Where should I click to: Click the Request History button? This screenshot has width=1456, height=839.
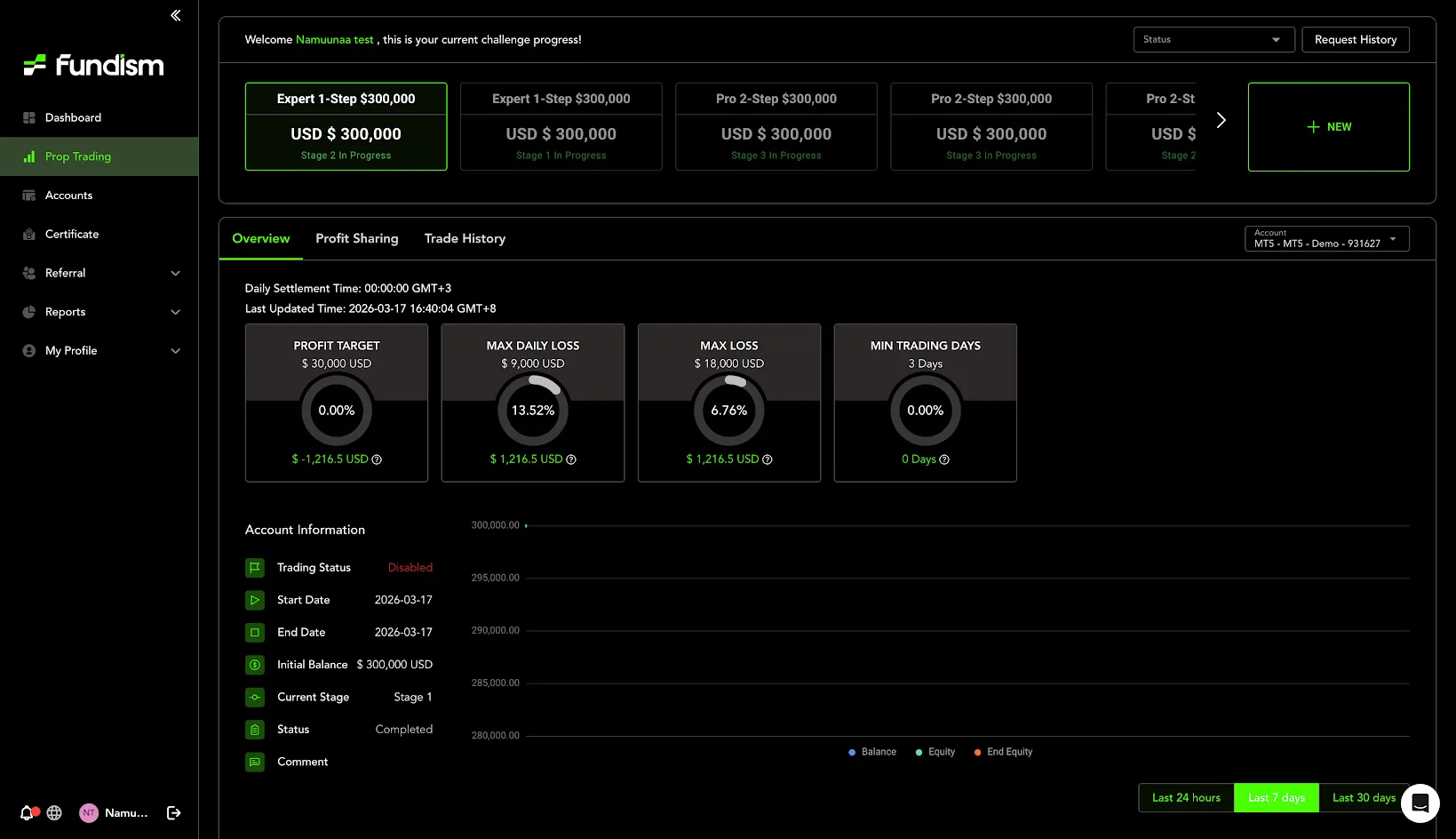coord(1355,40)
